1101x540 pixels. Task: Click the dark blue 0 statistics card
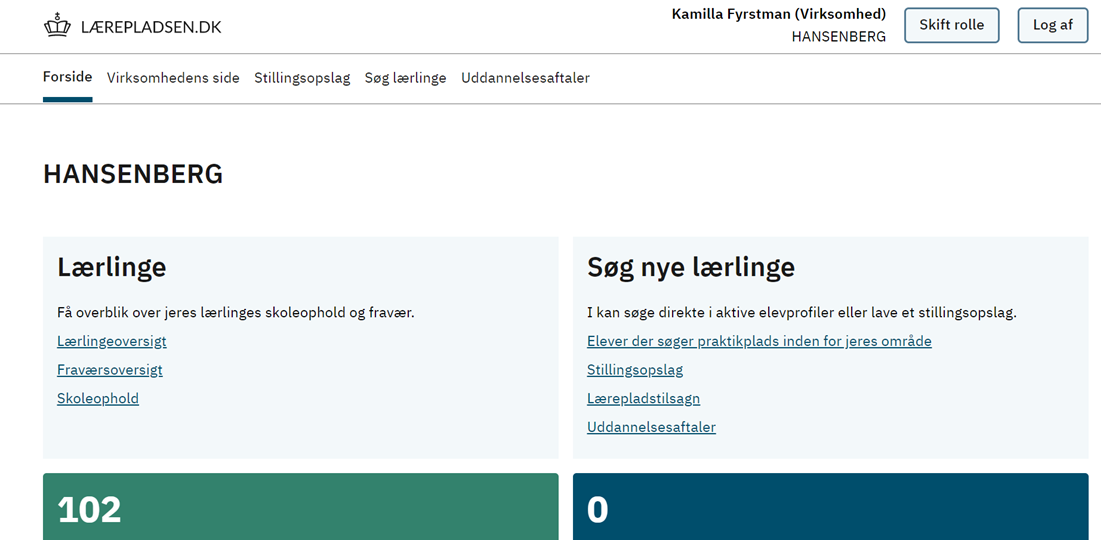coord(831,506)
